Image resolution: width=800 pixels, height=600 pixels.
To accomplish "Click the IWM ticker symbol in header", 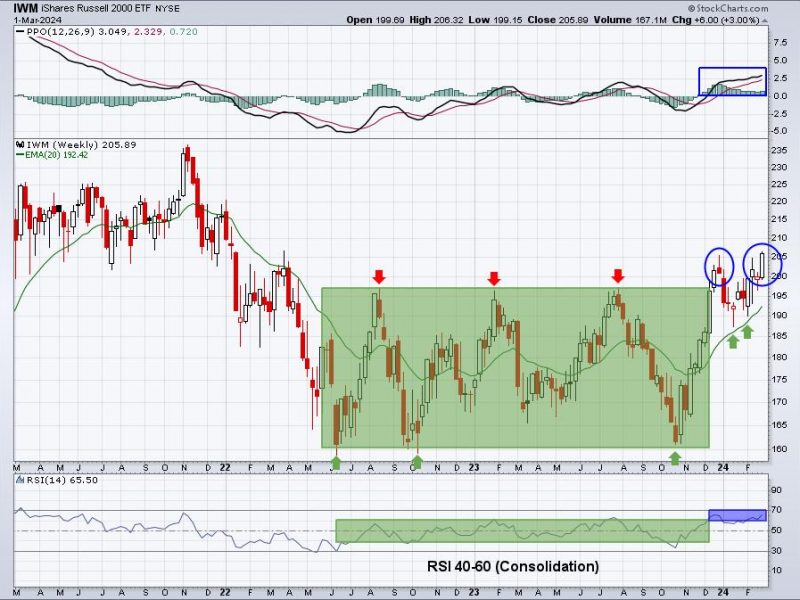I will pyautogui.click(x=26, y=8).
